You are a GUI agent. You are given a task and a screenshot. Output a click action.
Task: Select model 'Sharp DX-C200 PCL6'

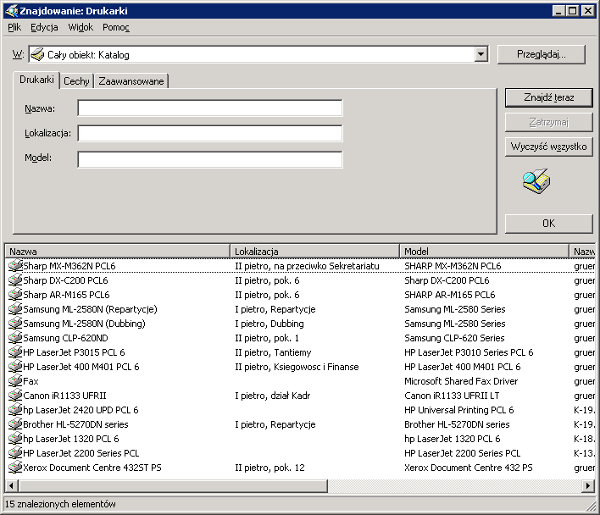(447, 280)
